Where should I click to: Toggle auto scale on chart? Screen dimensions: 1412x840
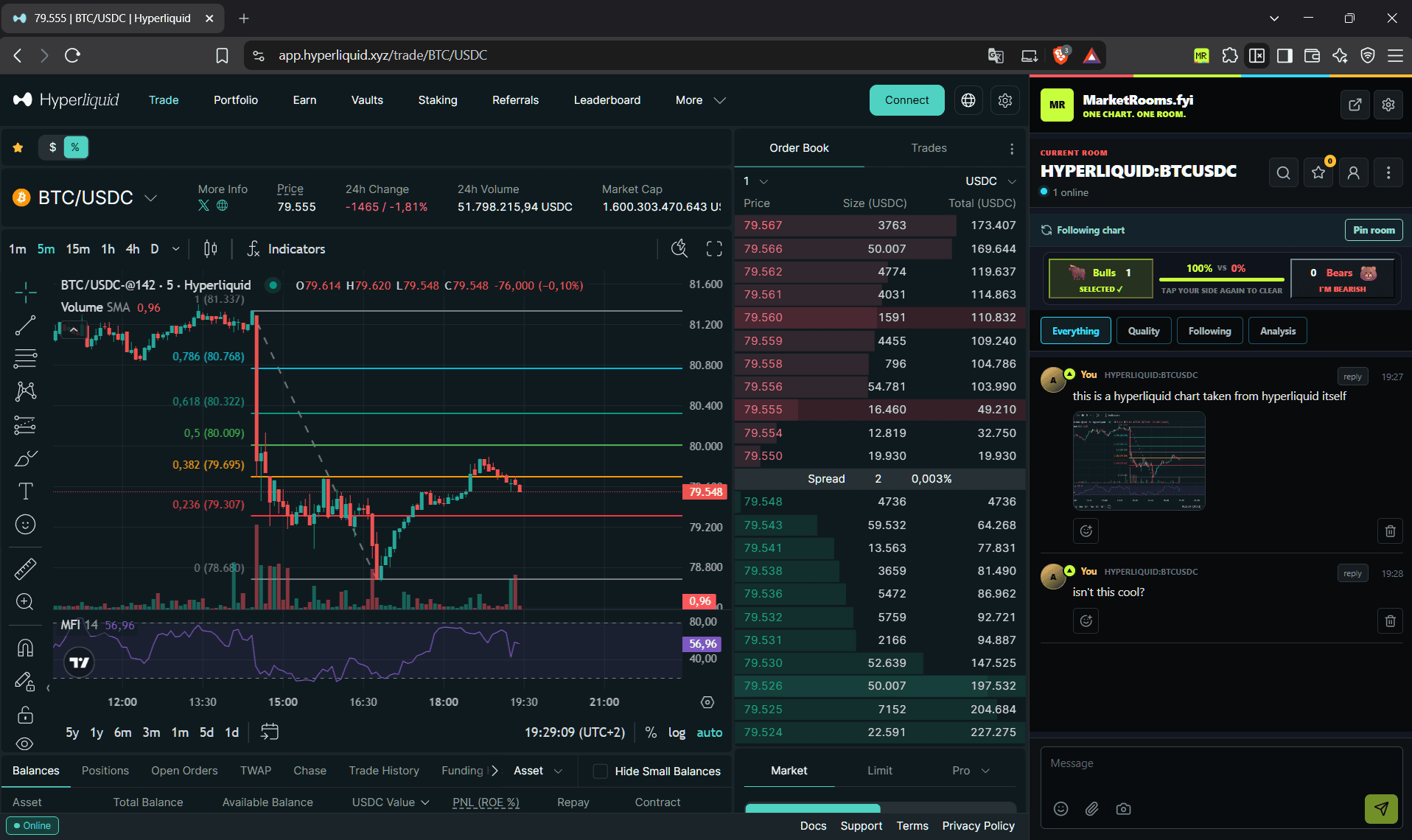(709, 732)
